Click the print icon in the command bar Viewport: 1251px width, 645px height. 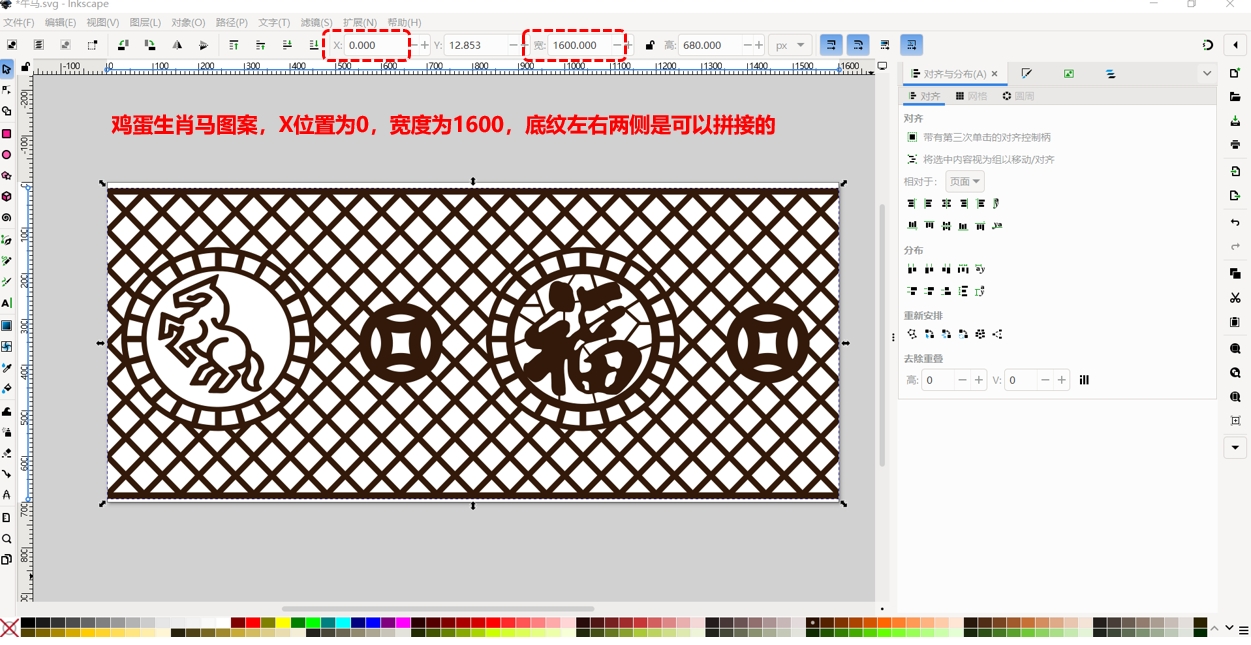pos(1235,145)
